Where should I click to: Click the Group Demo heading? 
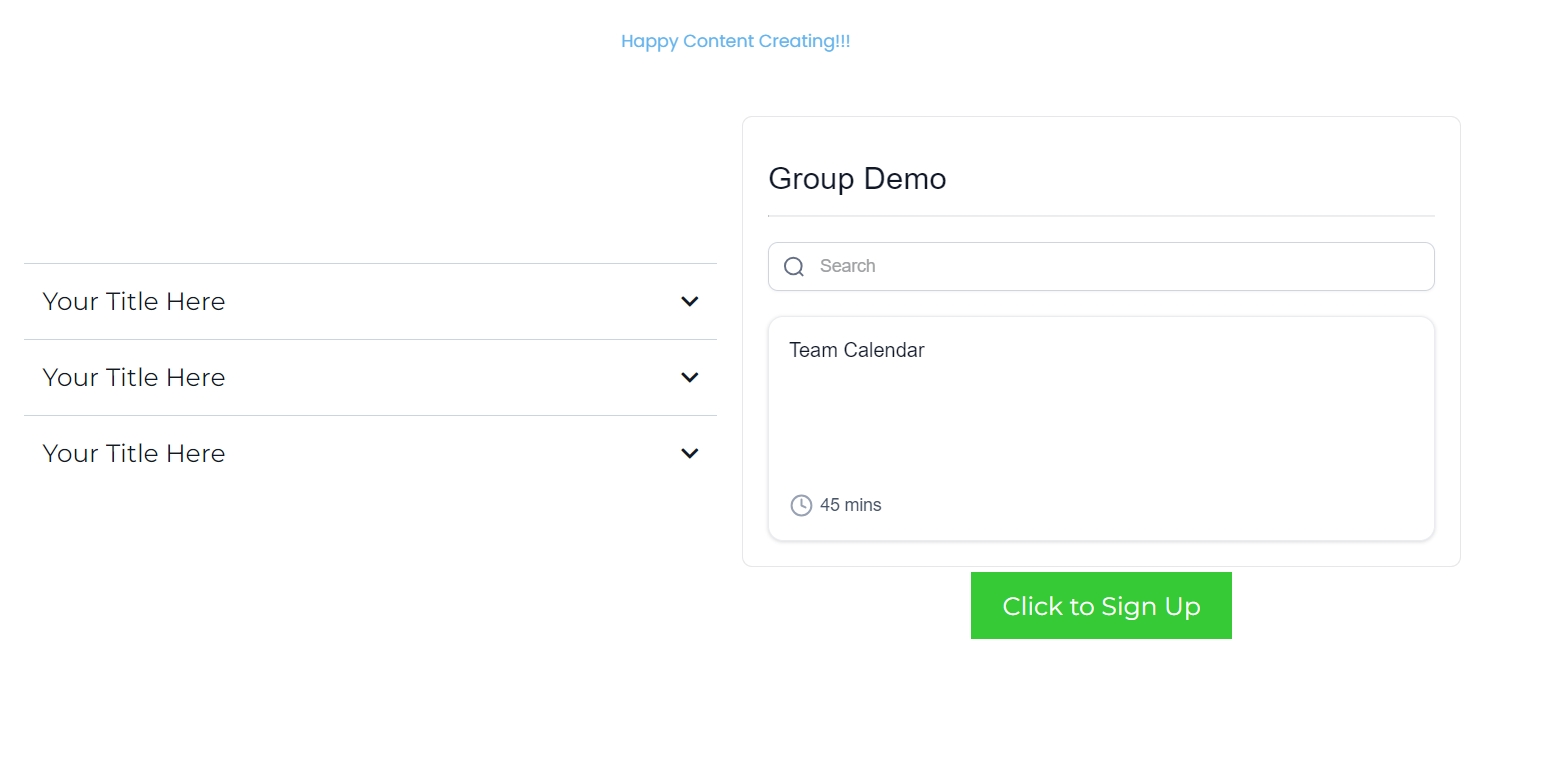(857, 179)
